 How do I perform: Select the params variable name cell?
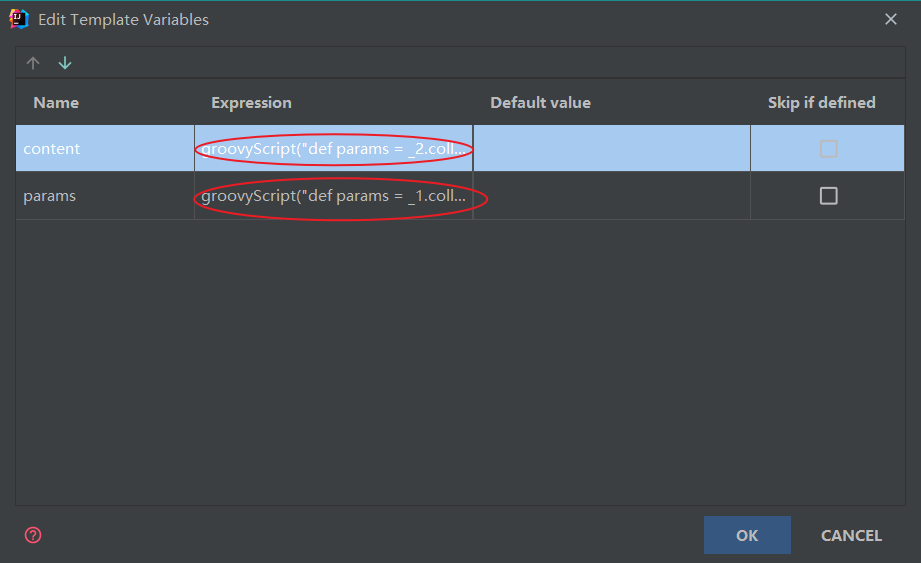coord(105,196)
